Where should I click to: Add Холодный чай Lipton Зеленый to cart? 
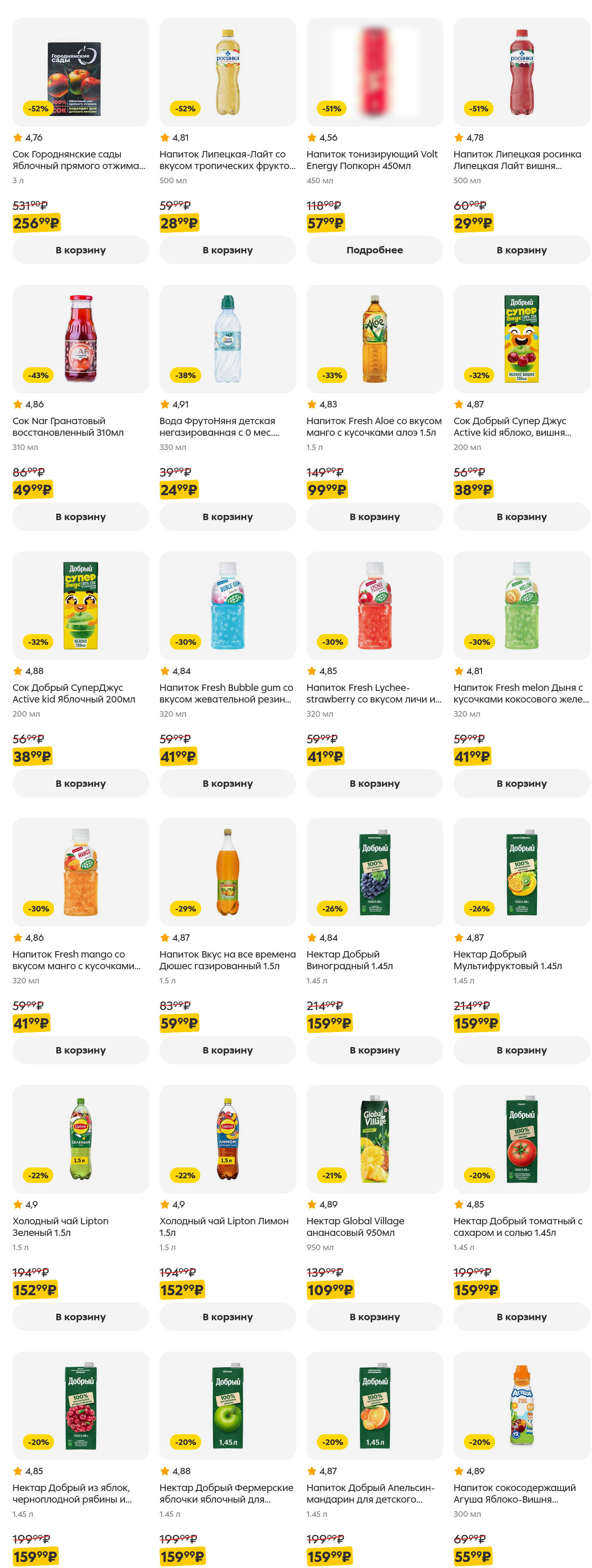[x=80, y=1316]
